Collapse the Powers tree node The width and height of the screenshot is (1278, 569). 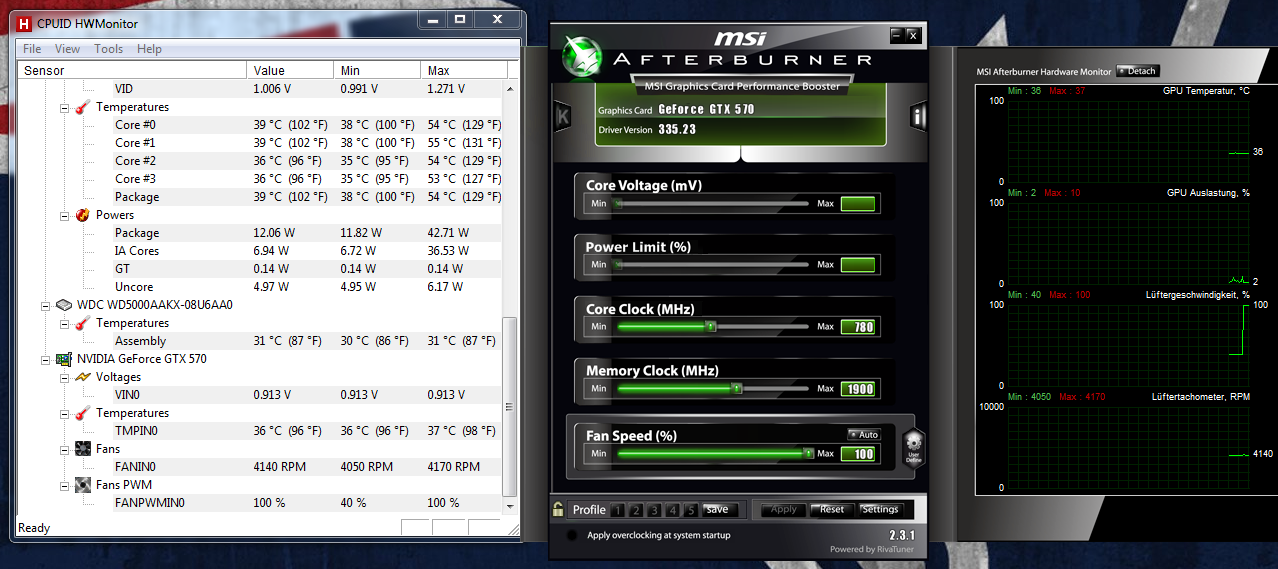point(65,215)
